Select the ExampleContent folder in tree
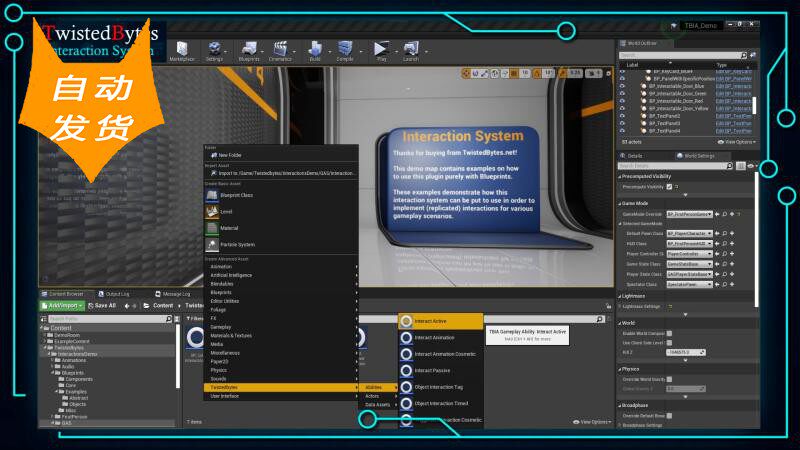Image resolution: width=800 pixels, height=450 pixels. click(x=72, y=341)
